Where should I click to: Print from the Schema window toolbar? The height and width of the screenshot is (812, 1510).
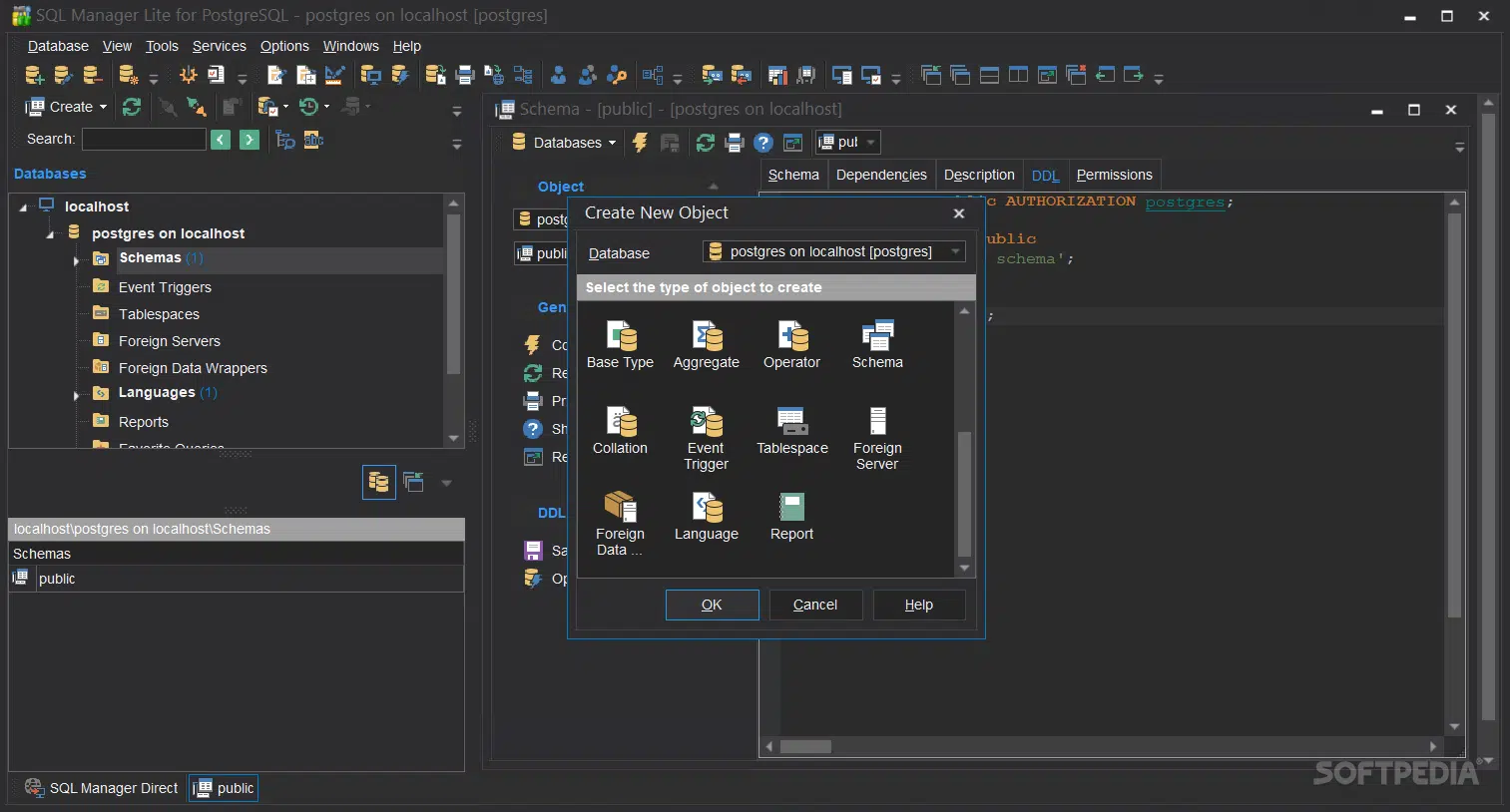click(735, 143)
